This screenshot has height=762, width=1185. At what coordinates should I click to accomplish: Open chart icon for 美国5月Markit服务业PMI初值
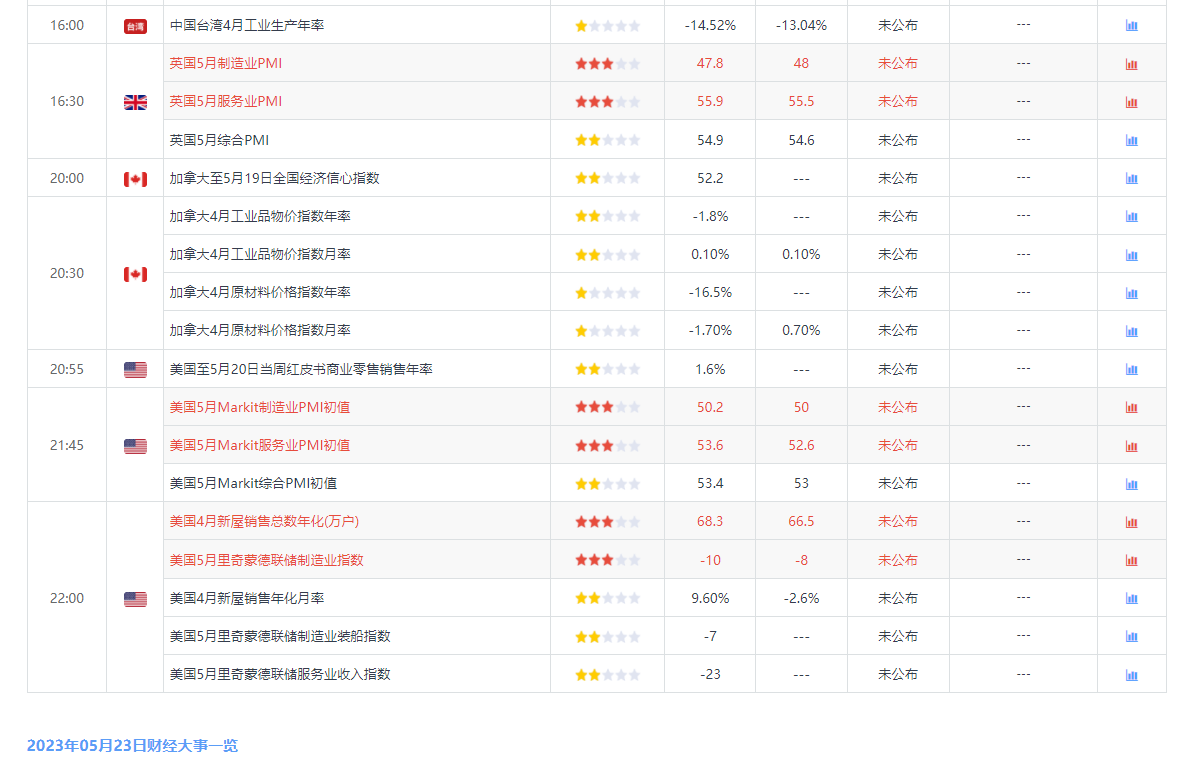pos(1131,446)
